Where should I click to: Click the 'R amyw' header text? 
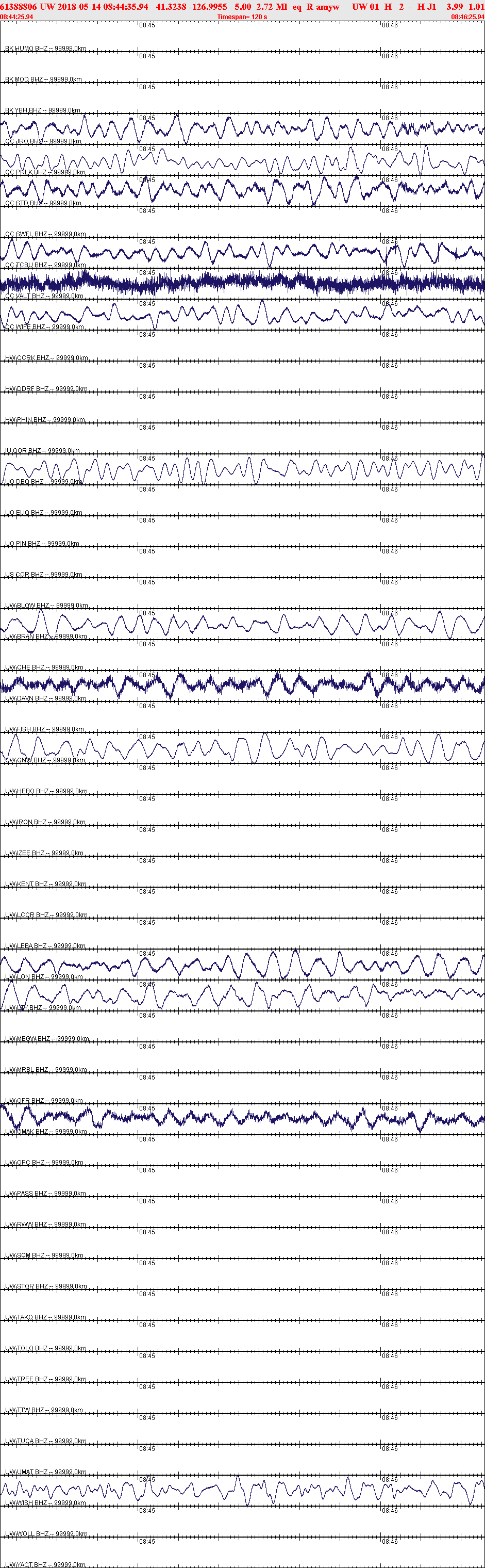[323, 7]
